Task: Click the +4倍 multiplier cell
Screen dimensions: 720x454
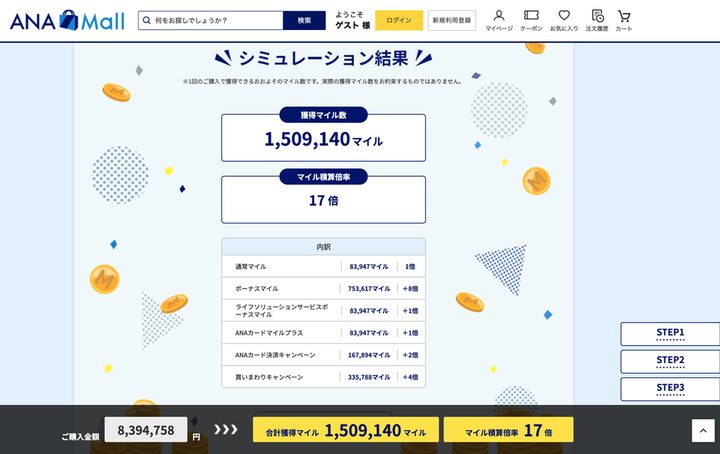Action: point(410,377)
